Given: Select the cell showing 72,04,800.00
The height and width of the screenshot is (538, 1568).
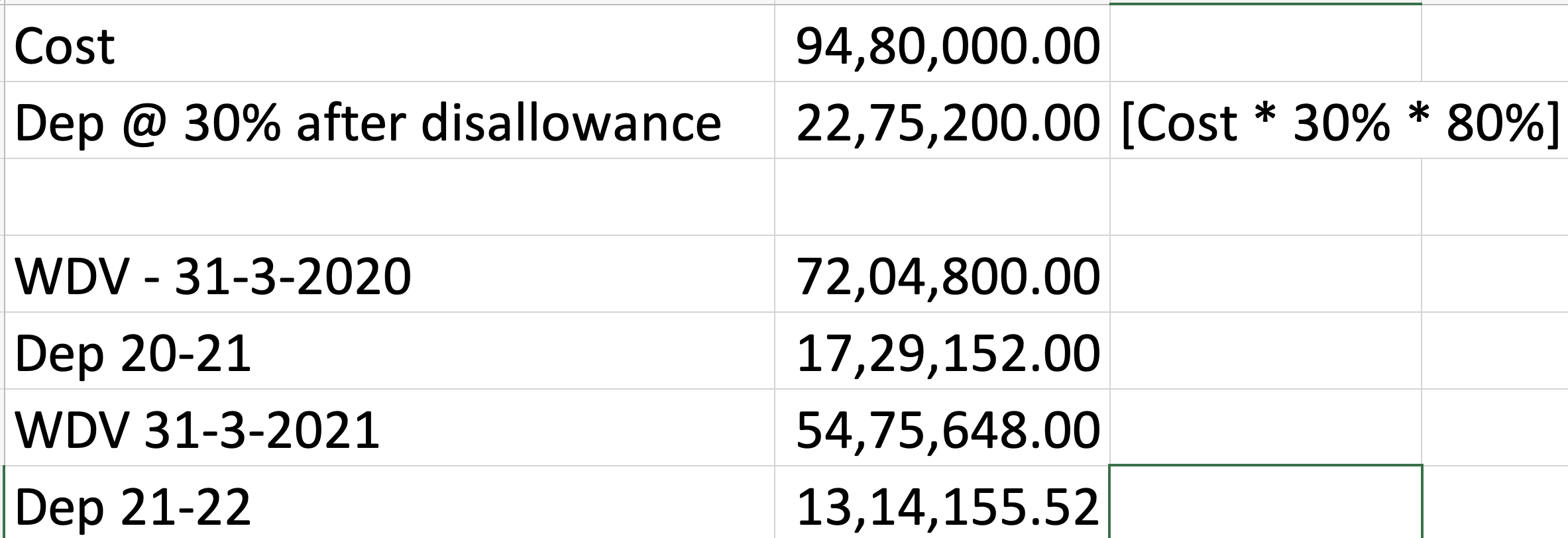Looking at the screenshot, I should 942,276.
